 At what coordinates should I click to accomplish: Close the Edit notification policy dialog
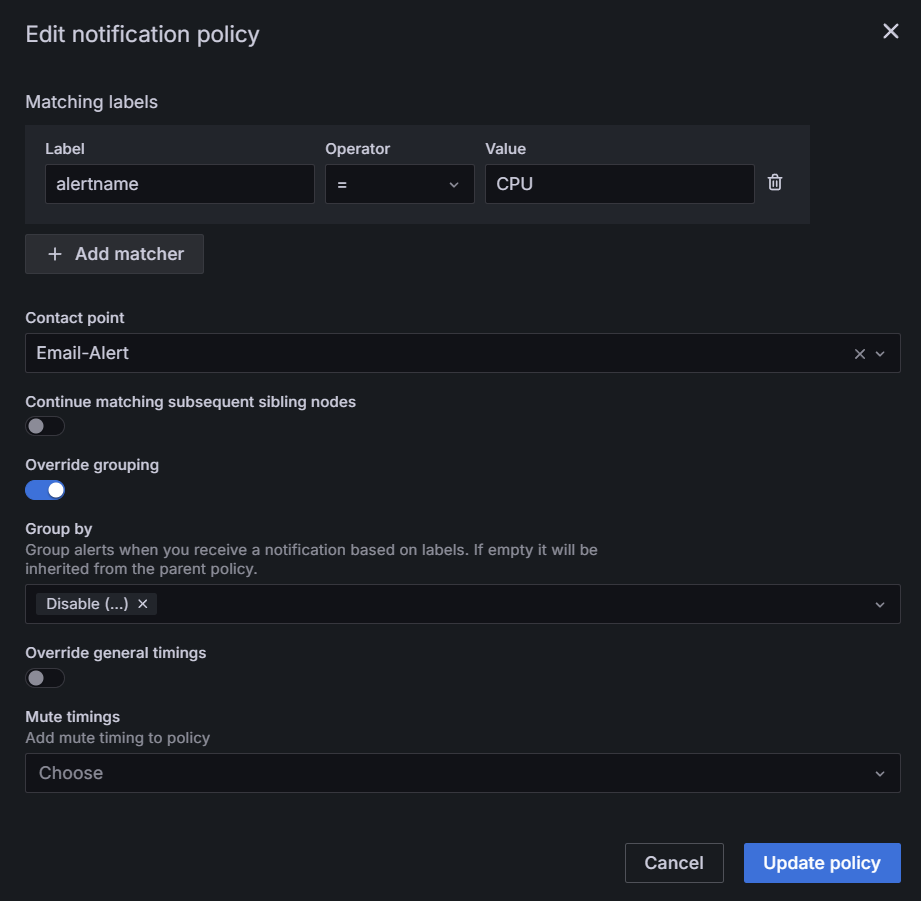890,32
